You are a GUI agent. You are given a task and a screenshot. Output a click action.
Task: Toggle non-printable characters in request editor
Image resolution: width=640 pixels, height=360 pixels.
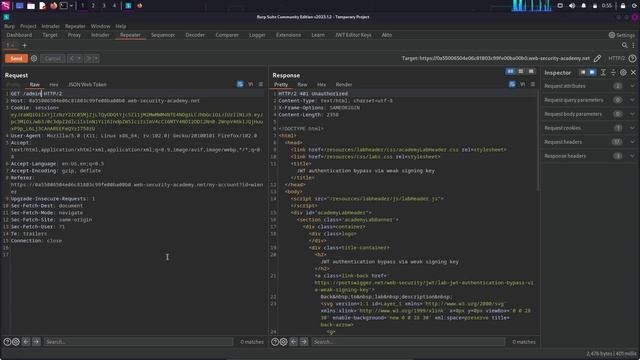click(x=251, y=84)
